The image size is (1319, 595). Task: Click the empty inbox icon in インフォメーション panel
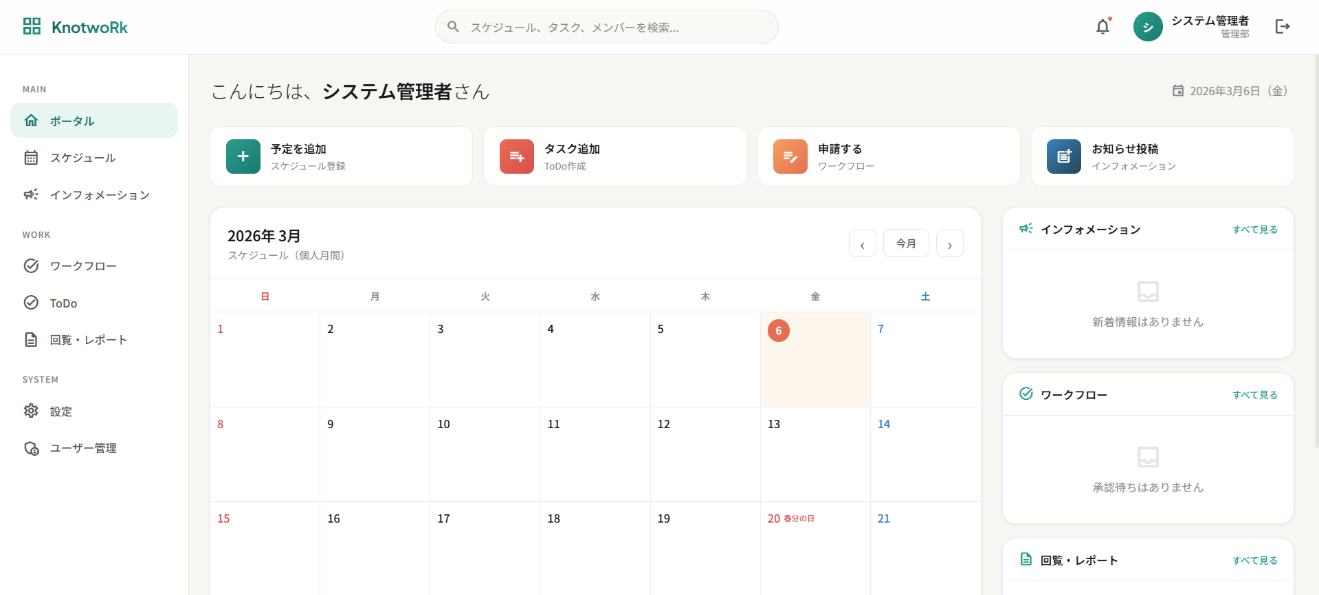pyautogui.click(x=1148, y=292)
